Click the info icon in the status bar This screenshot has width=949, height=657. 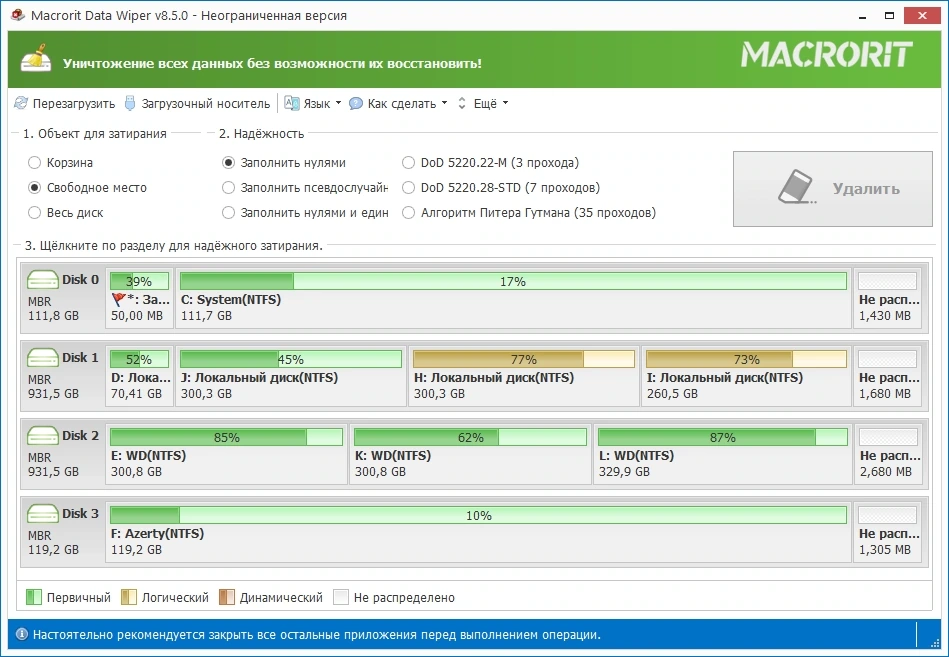click(x=22, y=634)
